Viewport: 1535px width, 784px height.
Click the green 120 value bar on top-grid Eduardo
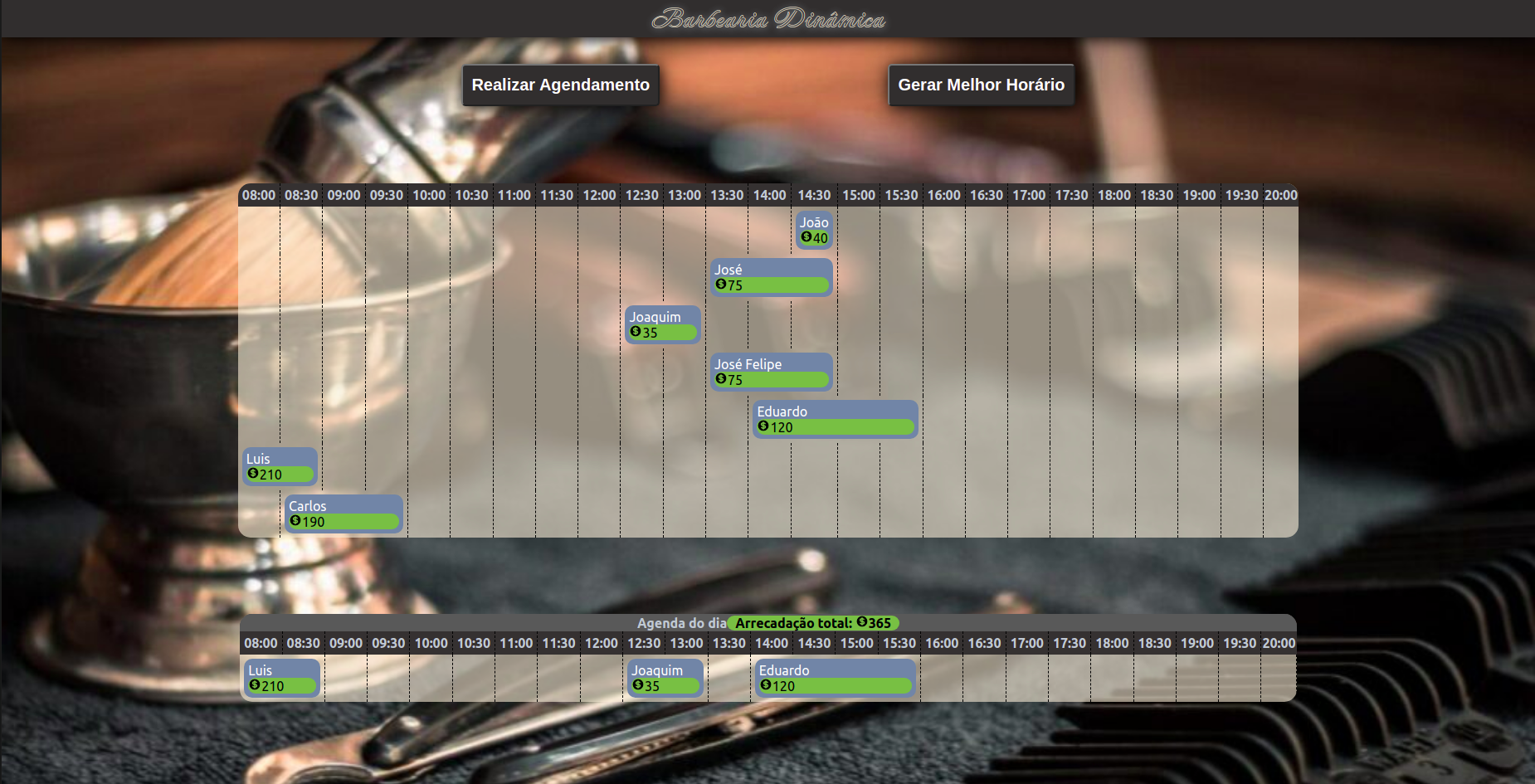click(x=836, y=427)
